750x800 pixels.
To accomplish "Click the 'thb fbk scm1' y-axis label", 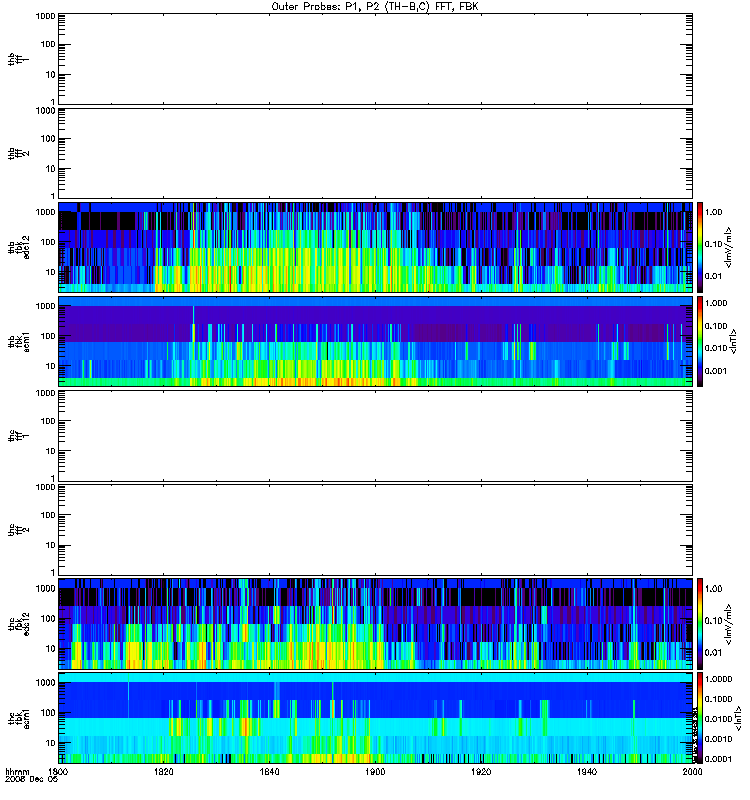I will tap(19, 341).
